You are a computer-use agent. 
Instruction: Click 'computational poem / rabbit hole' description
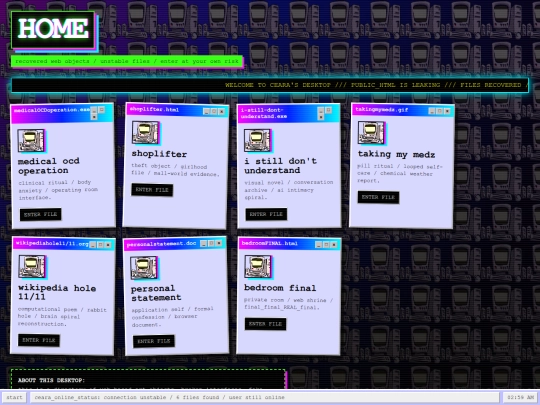pyautogui.click(x=62, y=316)
